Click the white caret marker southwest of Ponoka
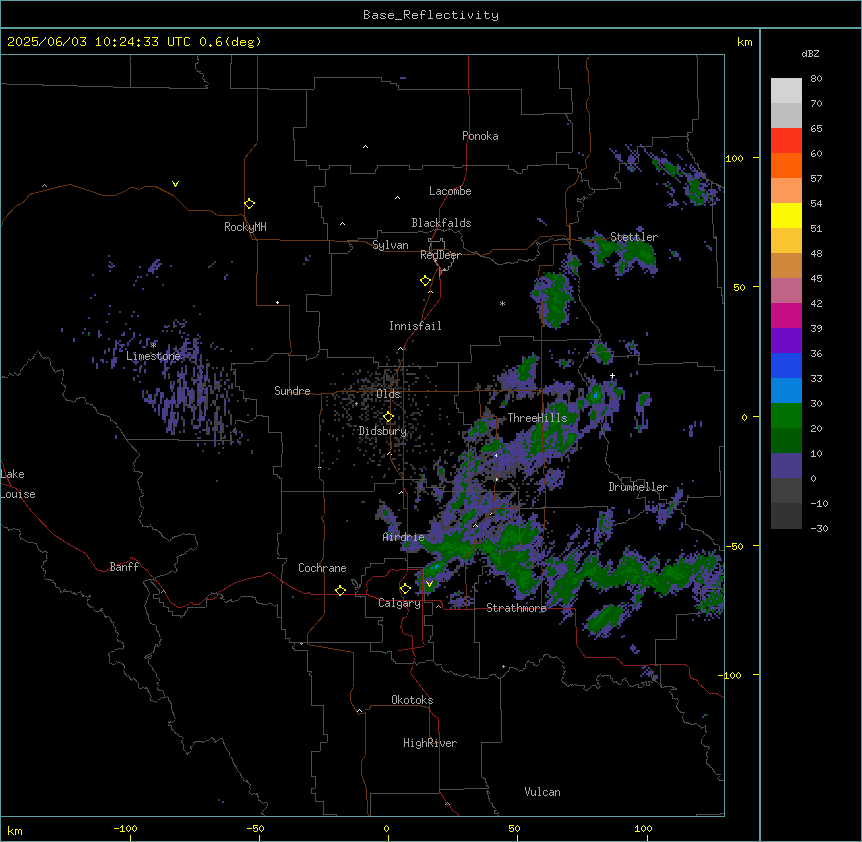The height and width of the screenshot is (842, 862). pos(365,147)
